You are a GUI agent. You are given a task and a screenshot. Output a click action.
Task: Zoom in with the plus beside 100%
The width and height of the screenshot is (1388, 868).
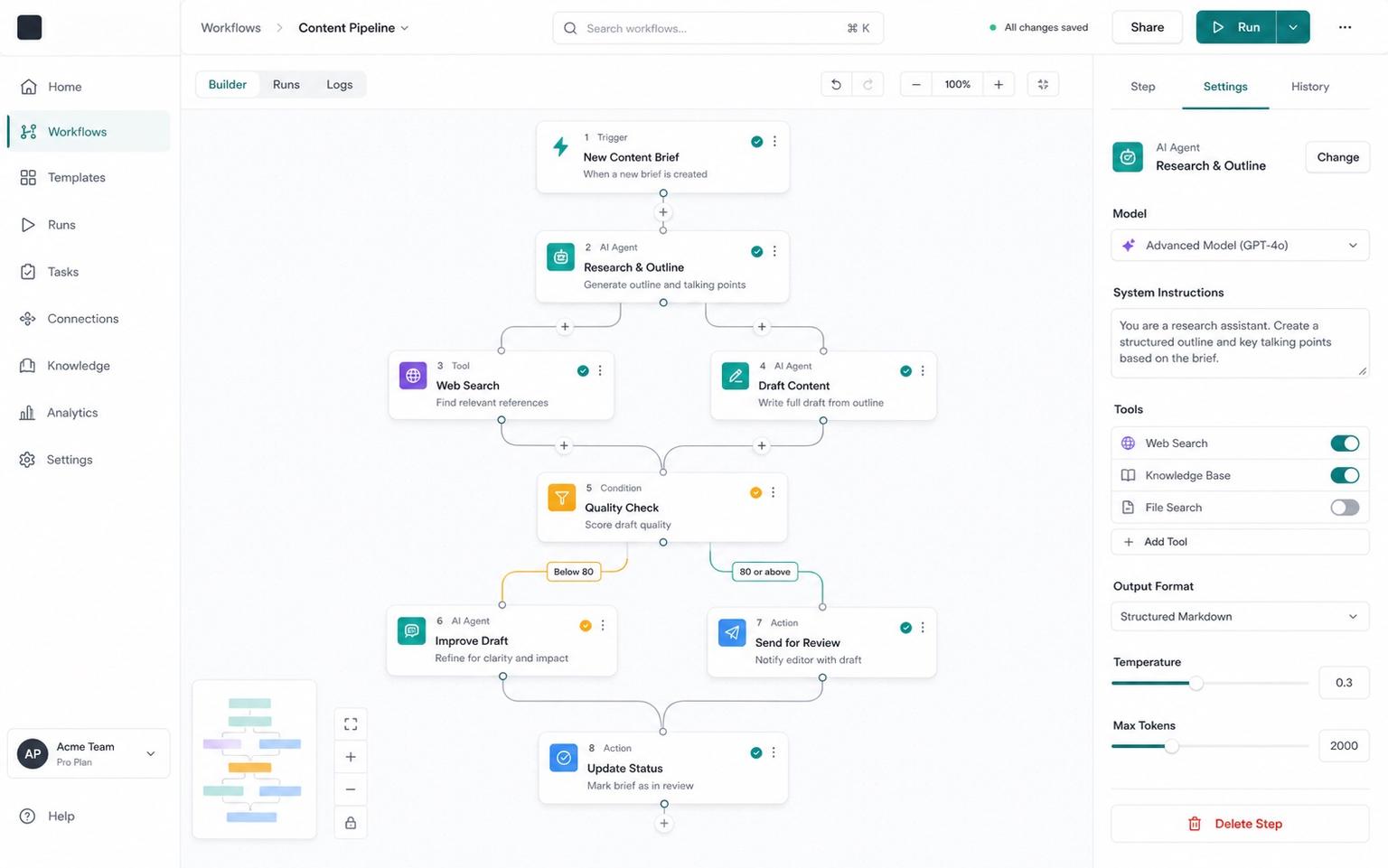[999, 85]
